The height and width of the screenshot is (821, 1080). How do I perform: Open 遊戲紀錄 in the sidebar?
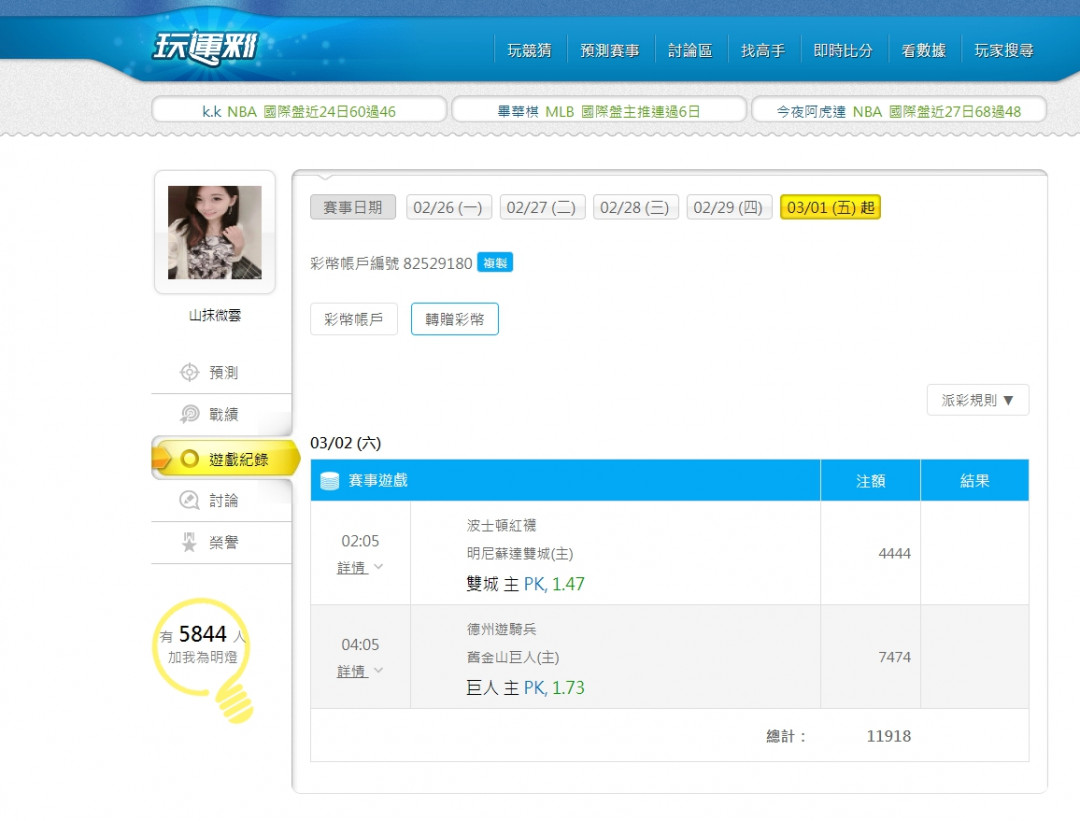(226, 459)
